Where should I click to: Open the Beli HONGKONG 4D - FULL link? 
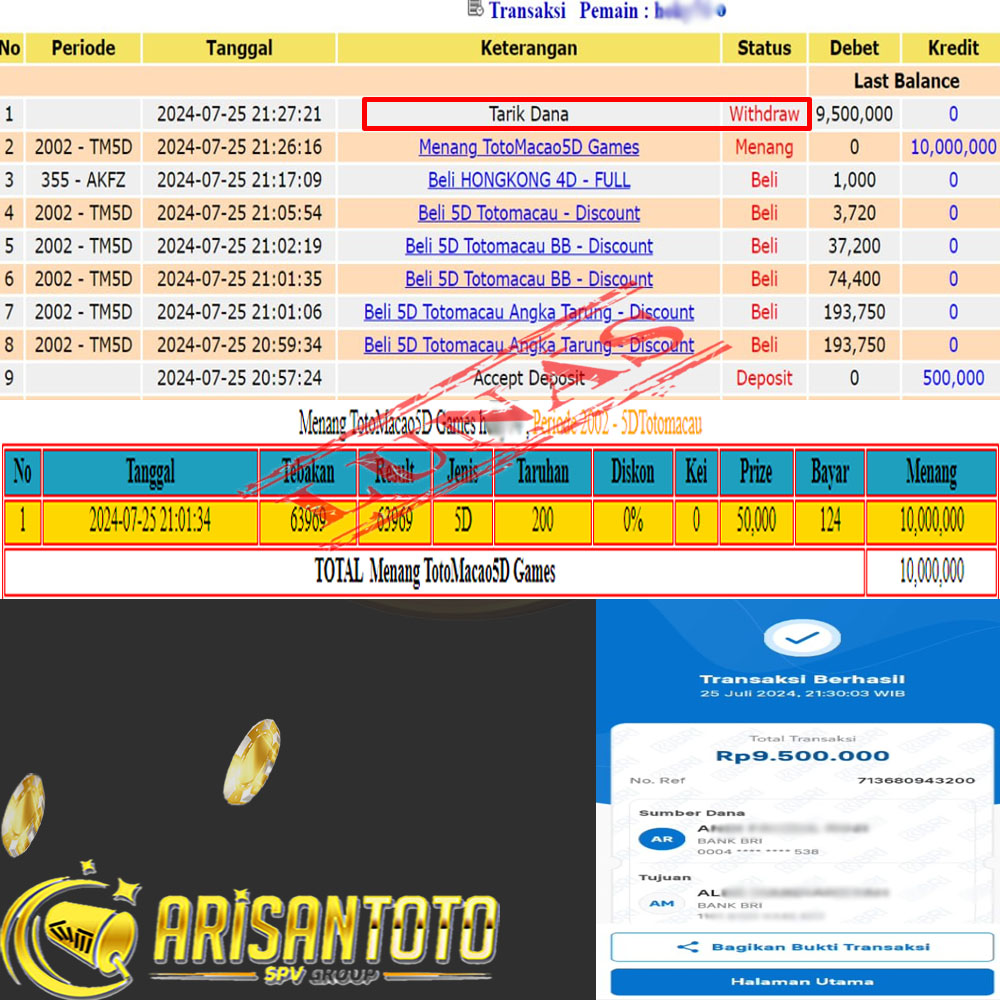click(x=529, y=180)
